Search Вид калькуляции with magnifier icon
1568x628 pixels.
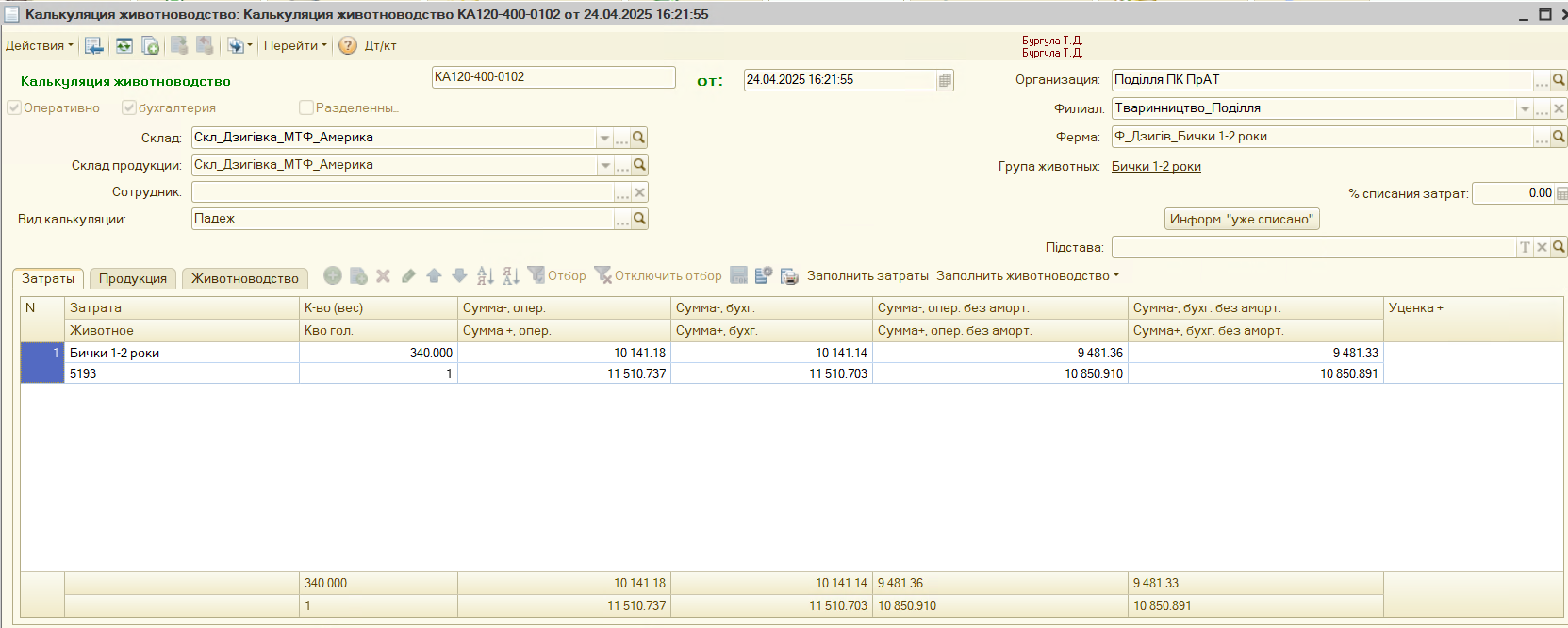[639, 219]
